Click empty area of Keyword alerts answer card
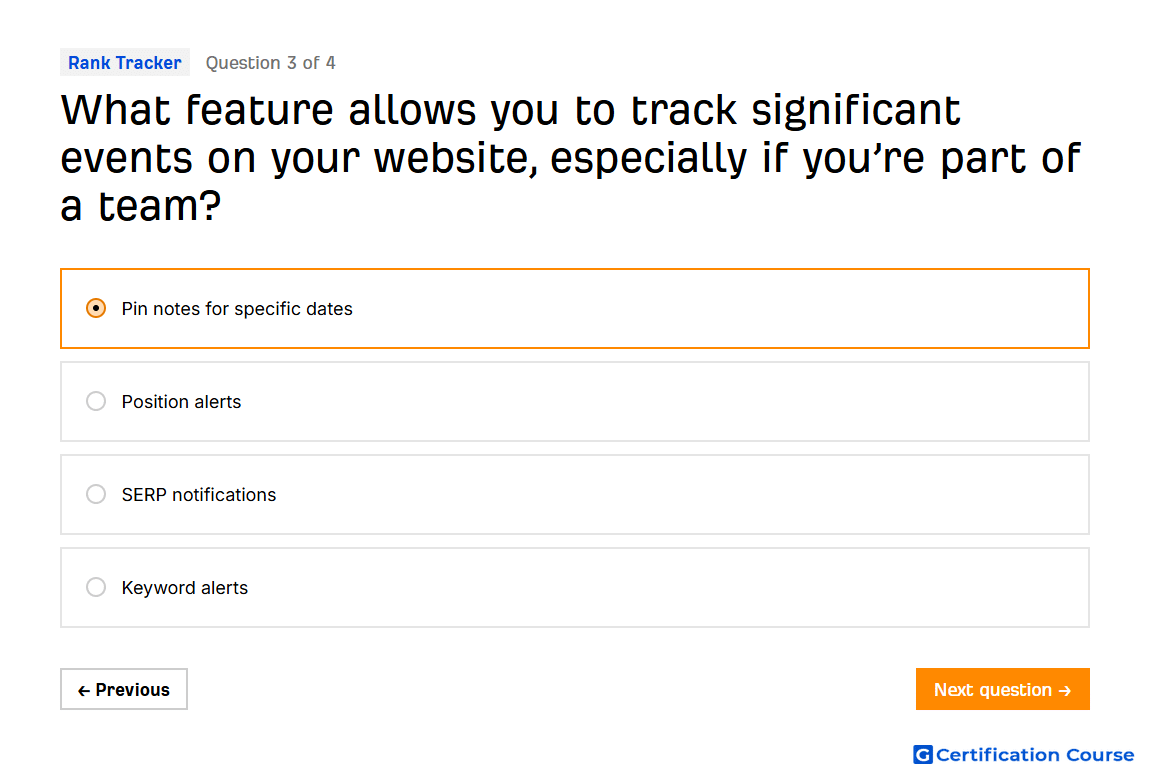The height and width of the screenshot is (774, 1150). tap(660, 588)
